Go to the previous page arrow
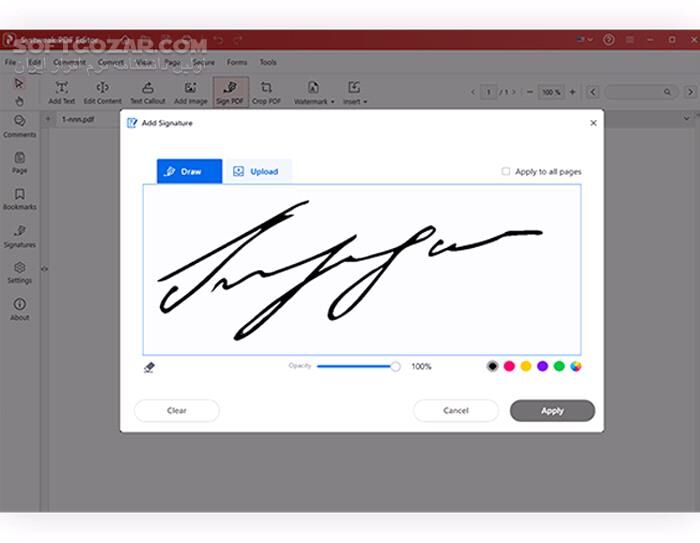 (473, 92)
